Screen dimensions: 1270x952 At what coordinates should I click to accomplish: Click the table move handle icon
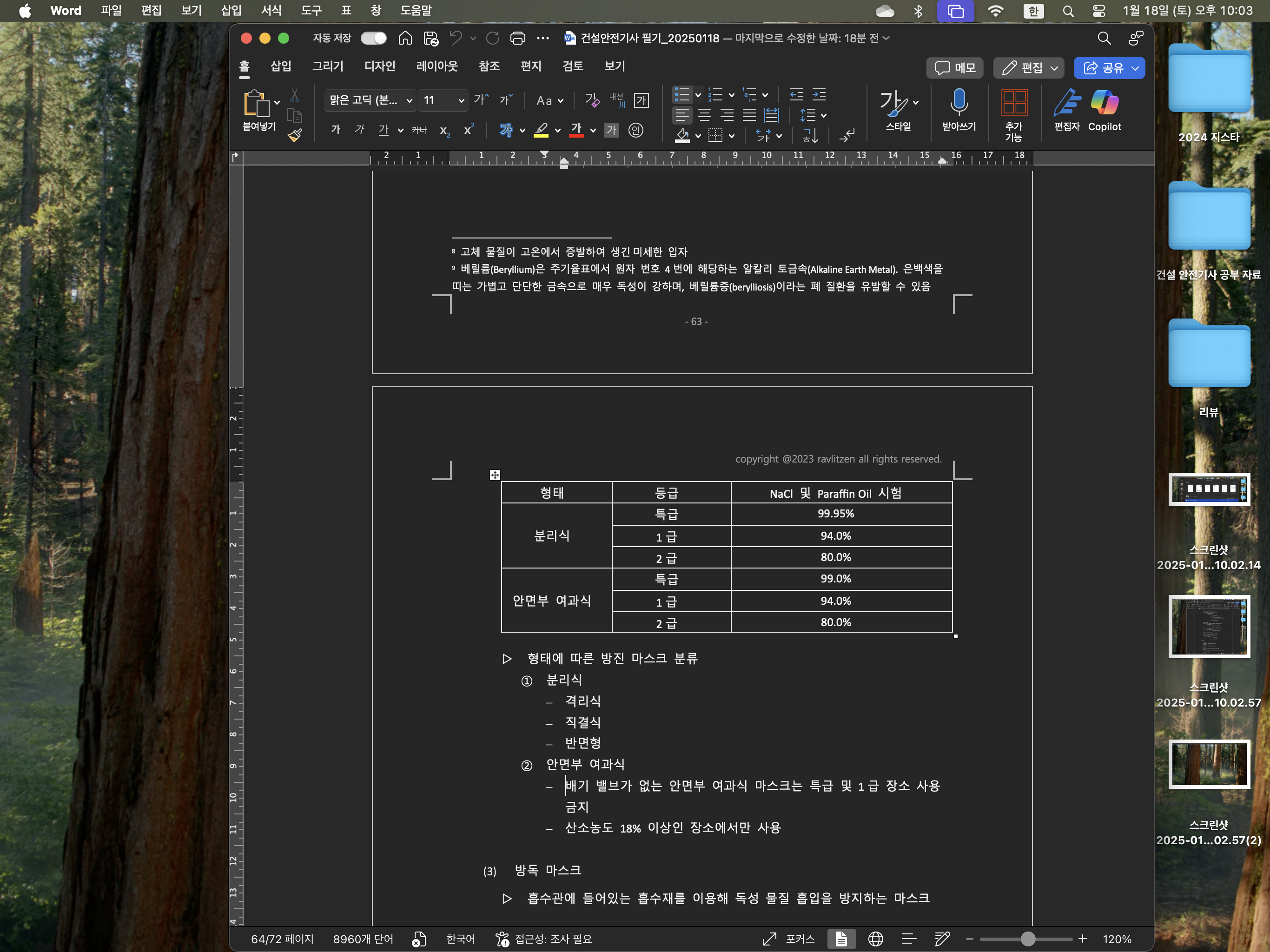click(494, 475)
